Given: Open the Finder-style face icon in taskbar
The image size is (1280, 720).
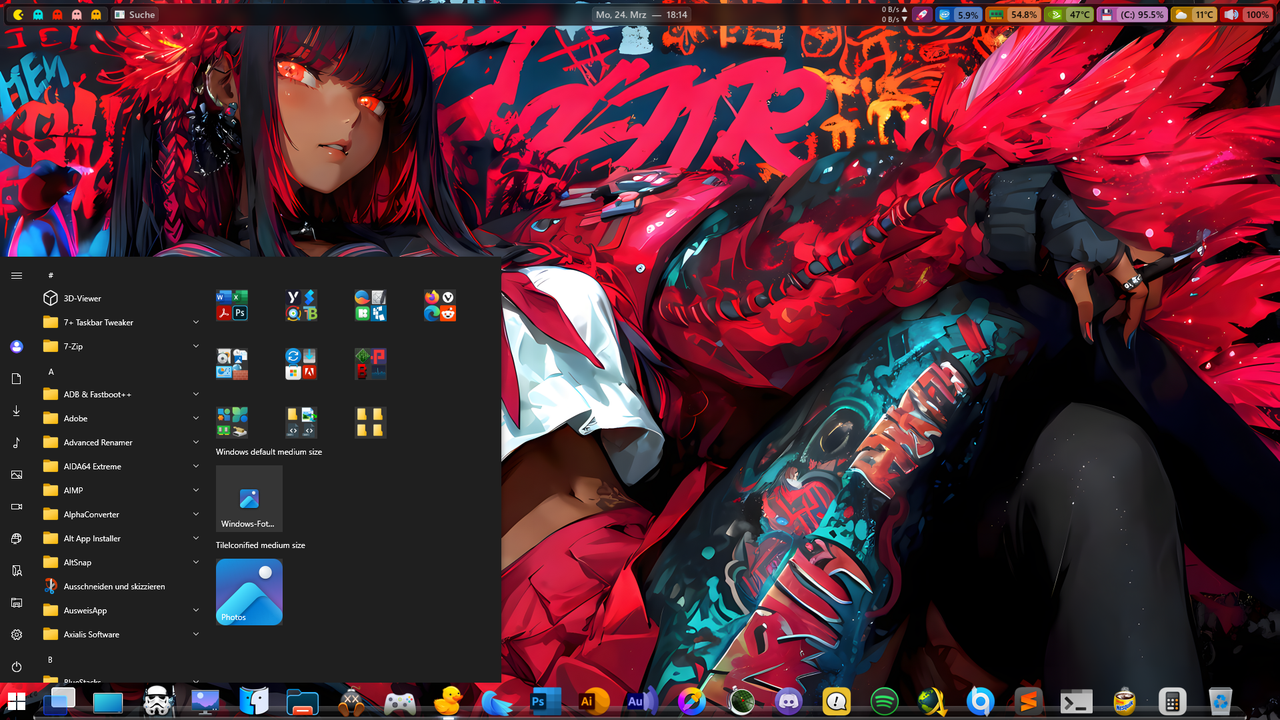Looking at the screenshot, I should click(254, 702).
